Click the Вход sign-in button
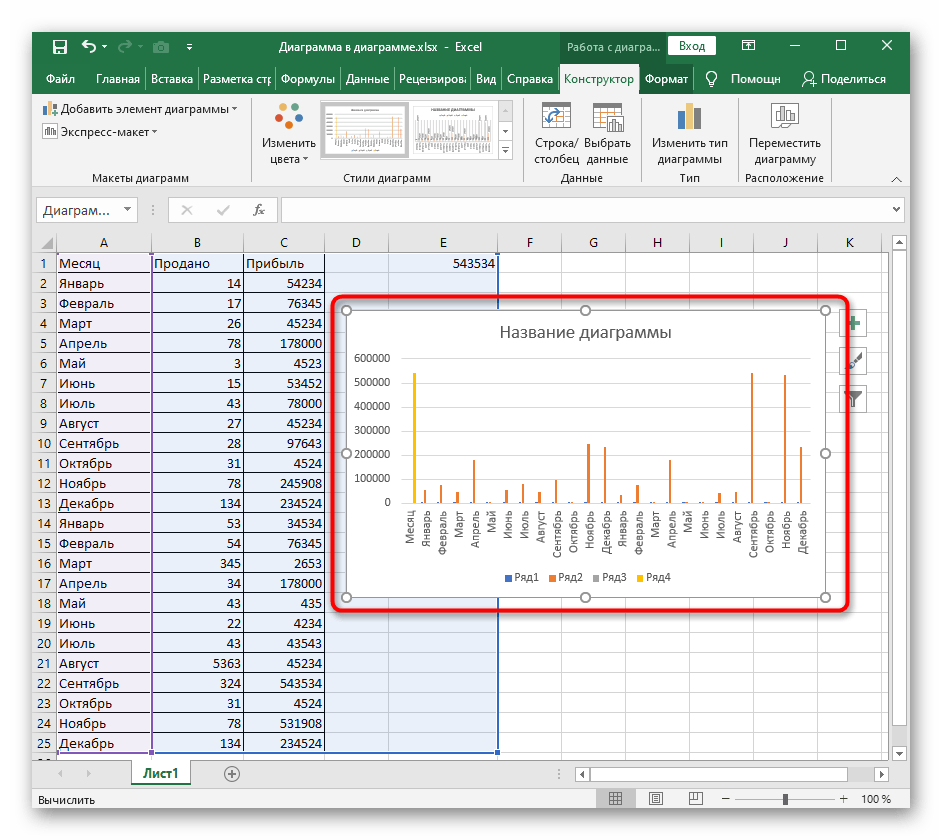 [692, 46]
